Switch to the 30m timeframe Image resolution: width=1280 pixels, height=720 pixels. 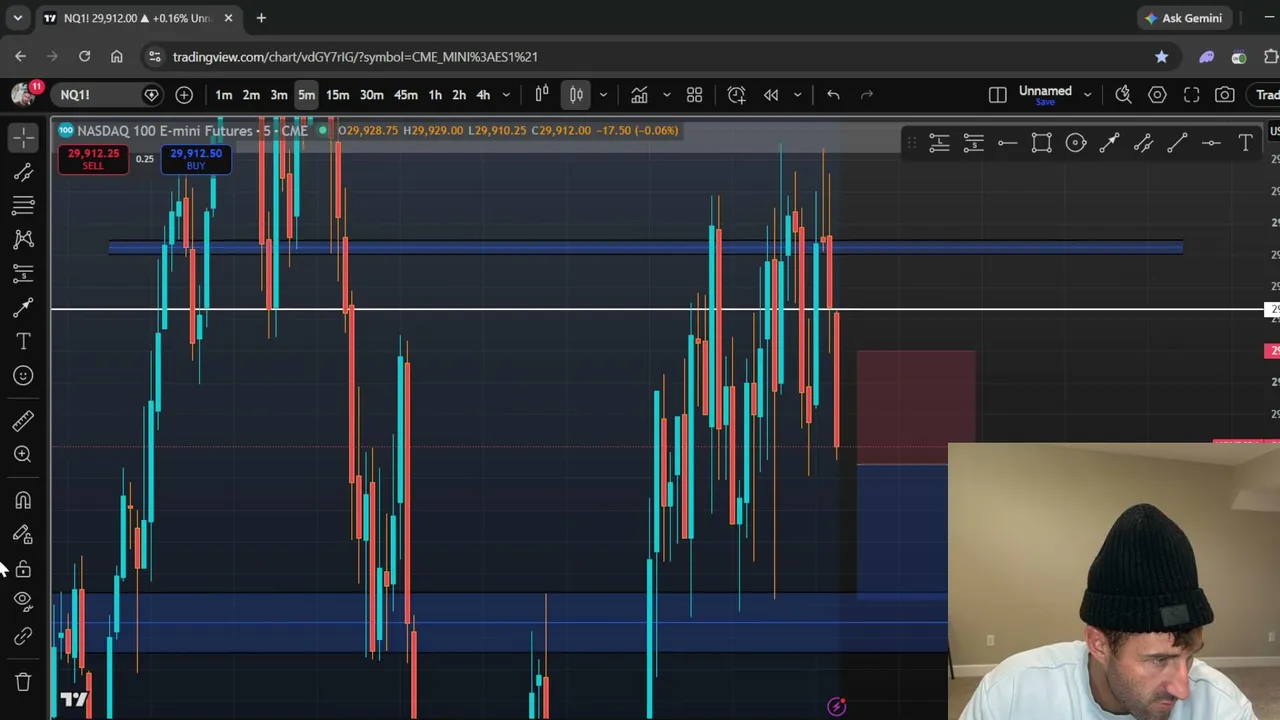click(x=371, y=95)
